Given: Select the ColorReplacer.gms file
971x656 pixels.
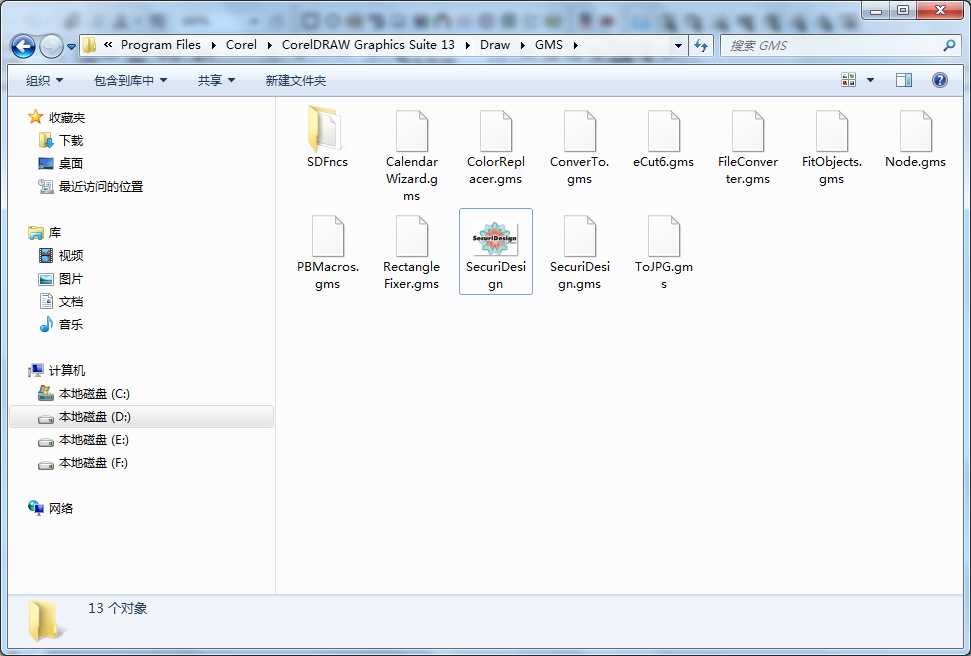Looking at the screenshot, I should tap(495, 147).
